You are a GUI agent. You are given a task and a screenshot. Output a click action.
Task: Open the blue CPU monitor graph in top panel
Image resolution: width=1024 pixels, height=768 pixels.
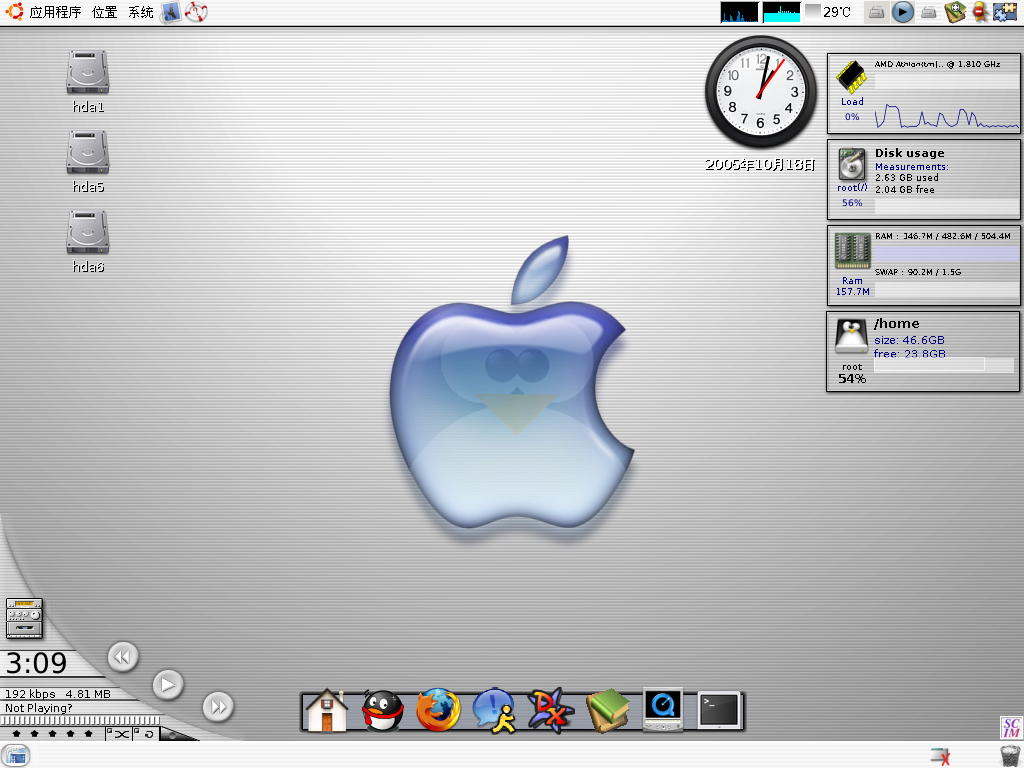tap(740, 12)
